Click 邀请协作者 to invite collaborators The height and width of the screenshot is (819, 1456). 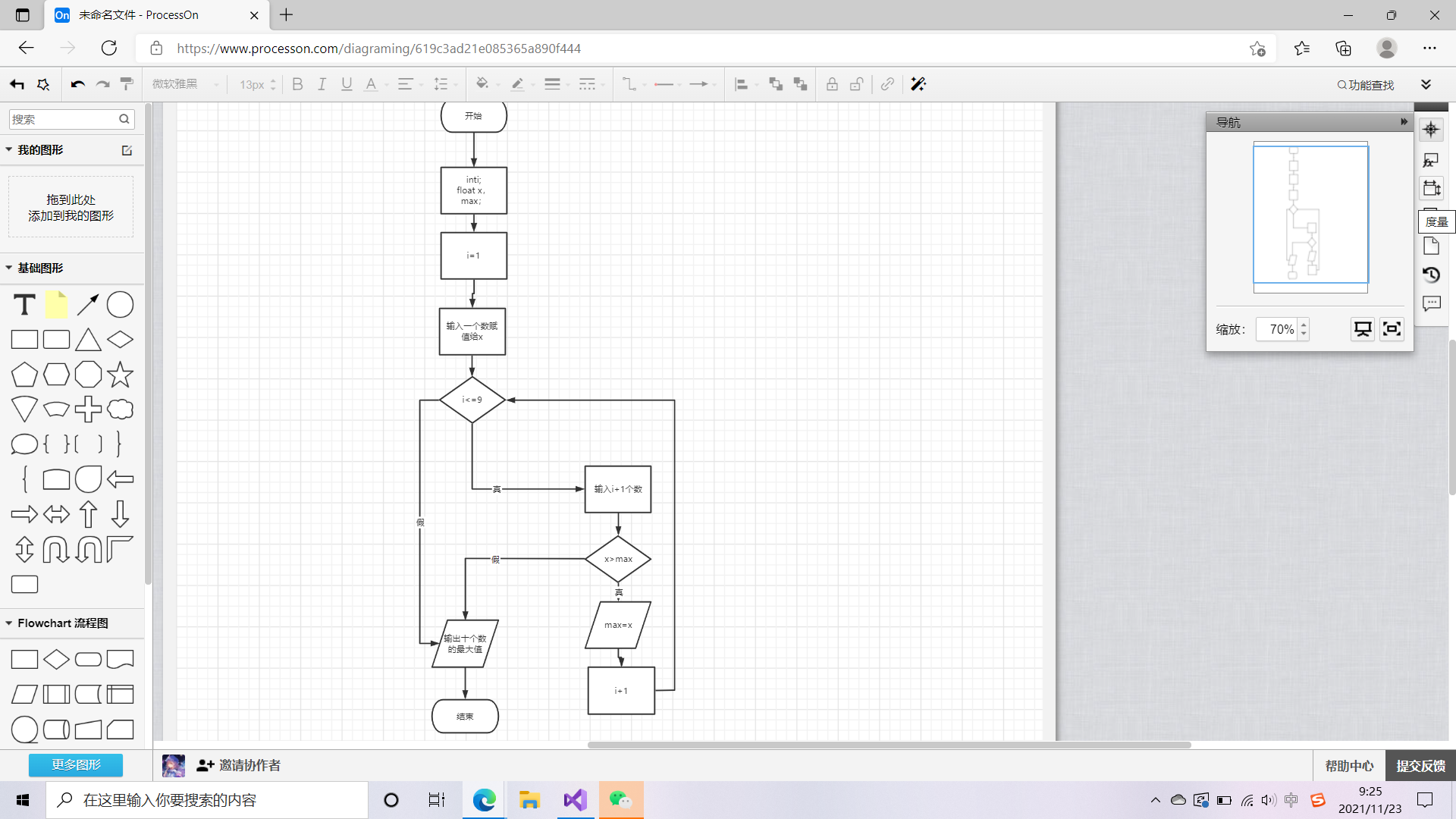pos(249,765)
